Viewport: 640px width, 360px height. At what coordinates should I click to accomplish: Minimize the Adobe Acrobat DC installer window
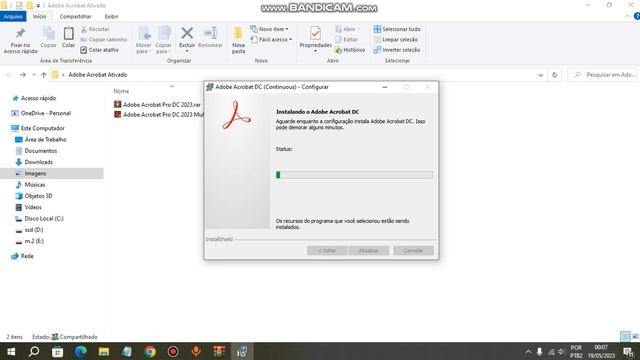384,87
